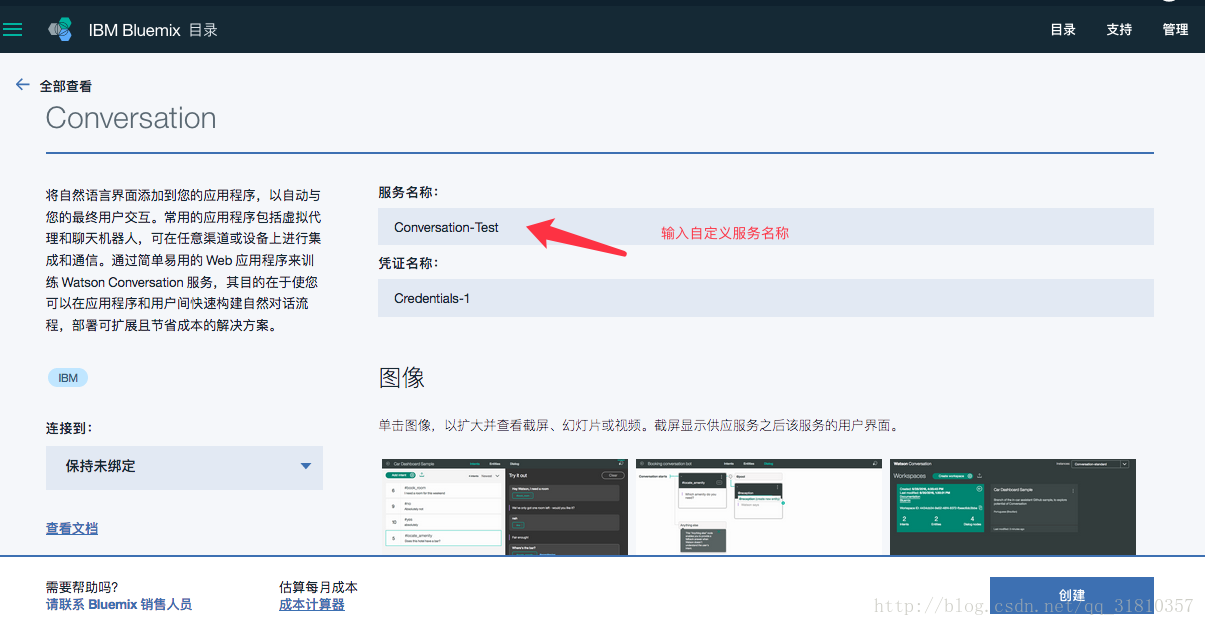
Task: Open the Car Dashboard Sample screenshot thumbnail
Action: 504,507
